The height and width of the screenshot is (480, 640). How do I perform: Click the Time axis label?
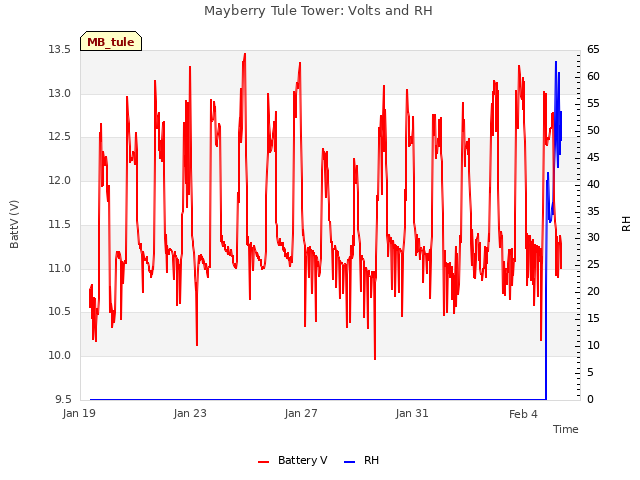[566, 429]
